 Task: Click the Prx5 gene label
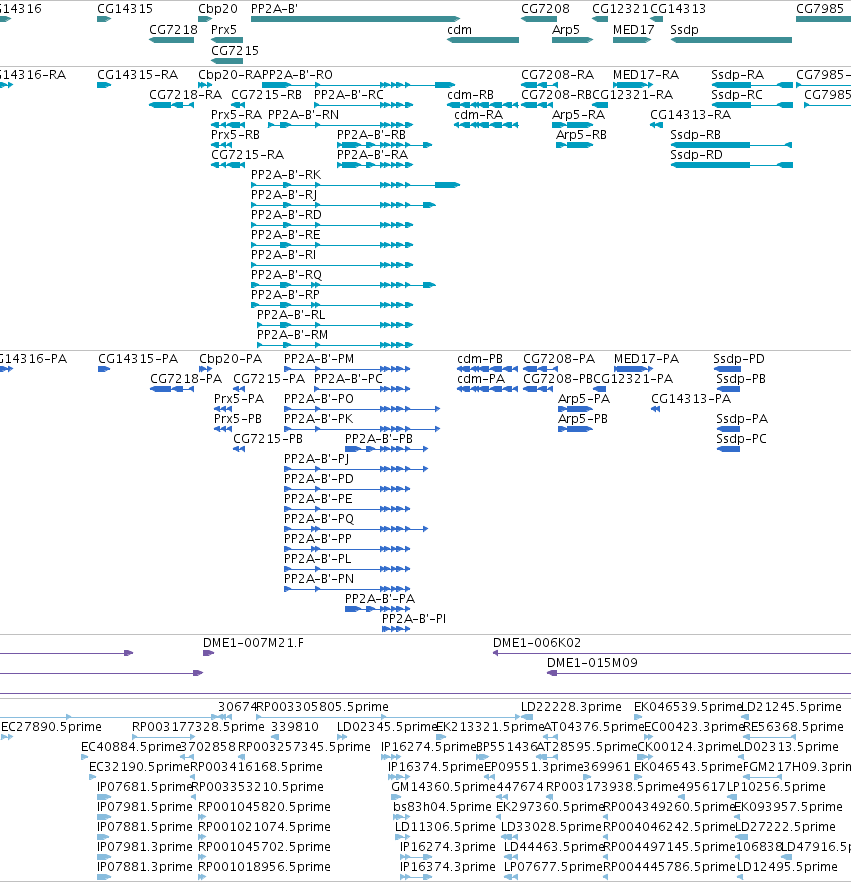(x=224, y=30)
